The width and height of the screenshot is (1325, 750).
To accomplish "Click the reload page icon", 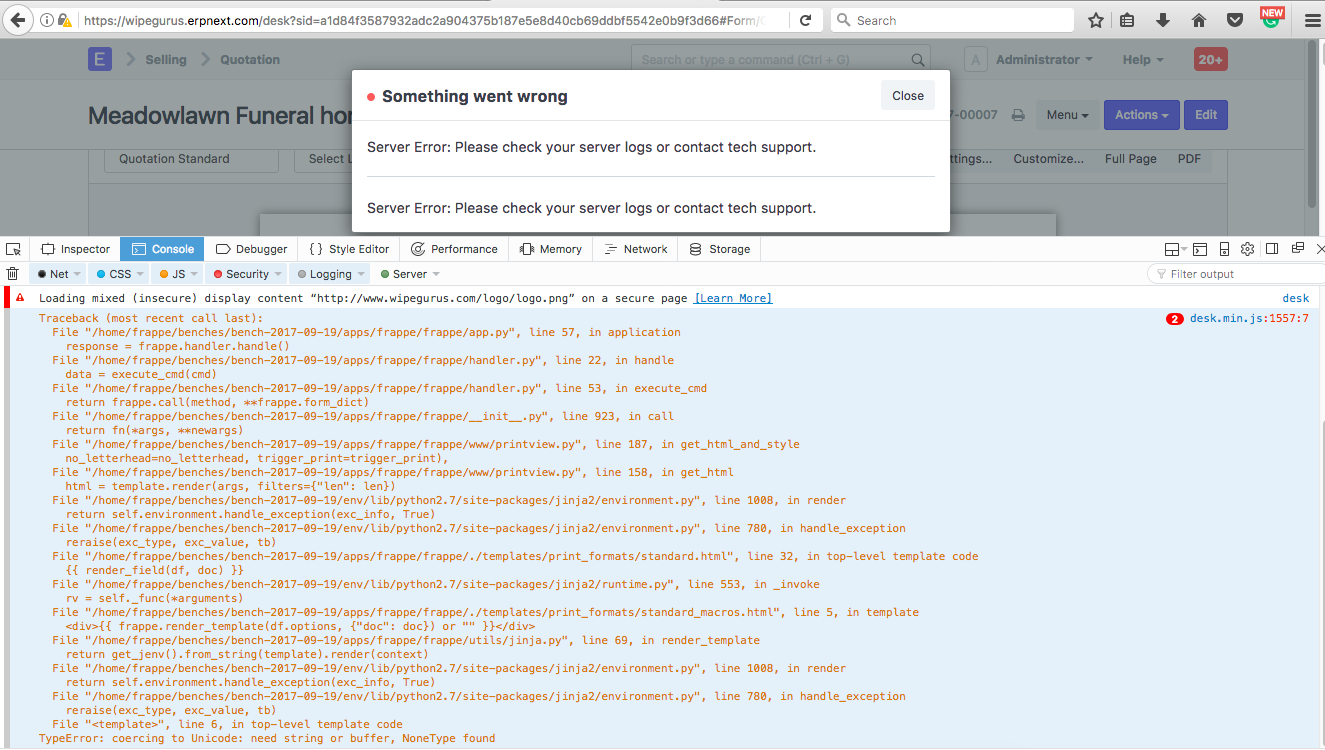I will [806, 20].
